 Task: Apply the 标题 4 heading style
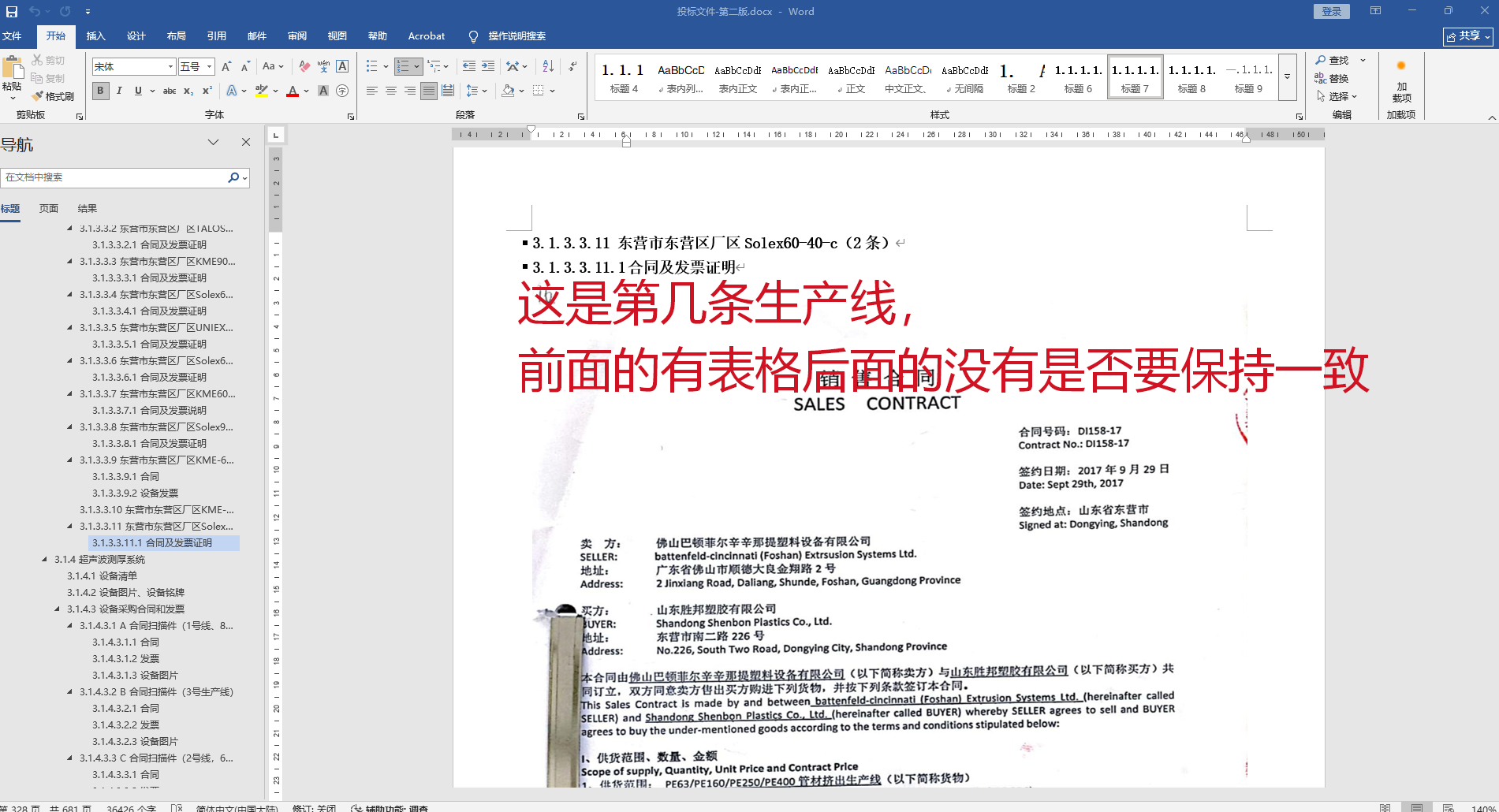[624, 77]
